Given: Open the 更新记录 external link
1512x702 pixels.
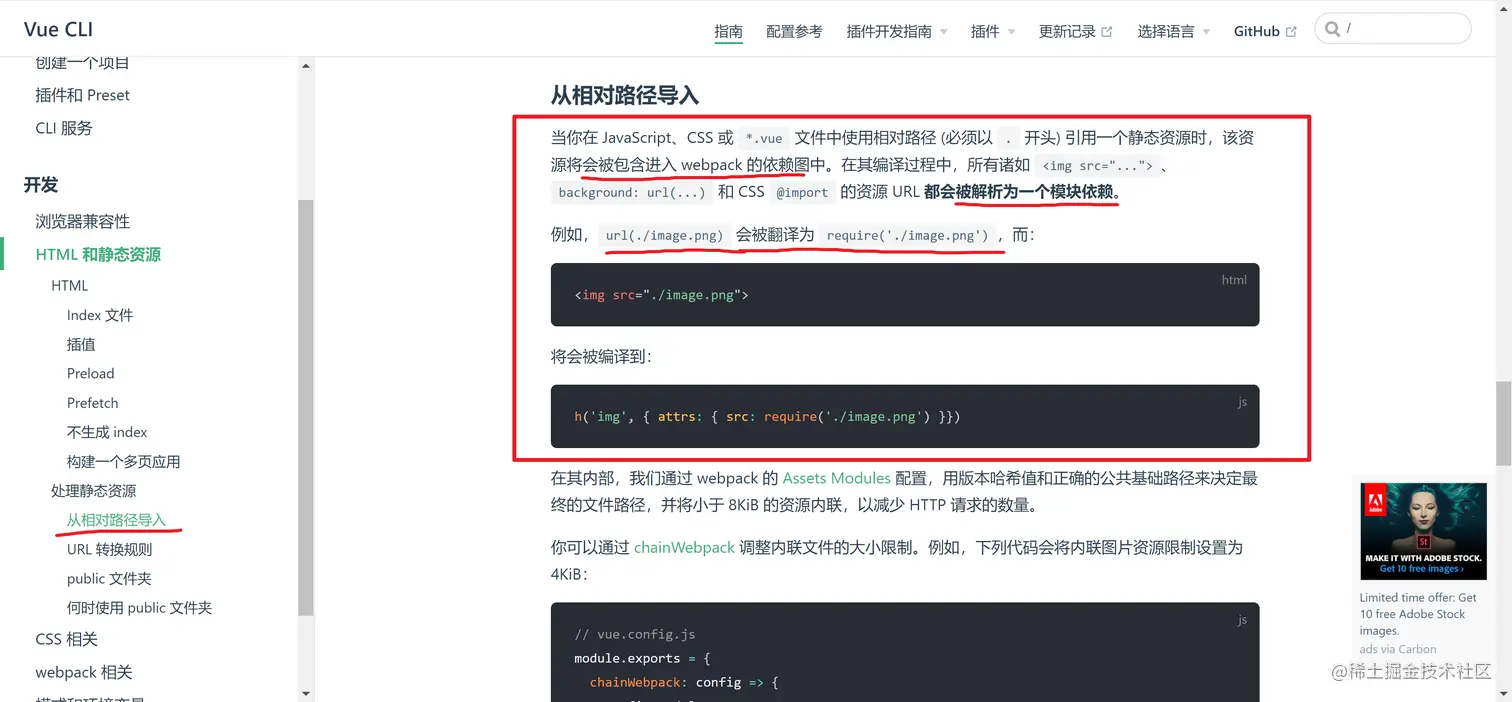Looking at the screenshot, I should pos(1076,31).
